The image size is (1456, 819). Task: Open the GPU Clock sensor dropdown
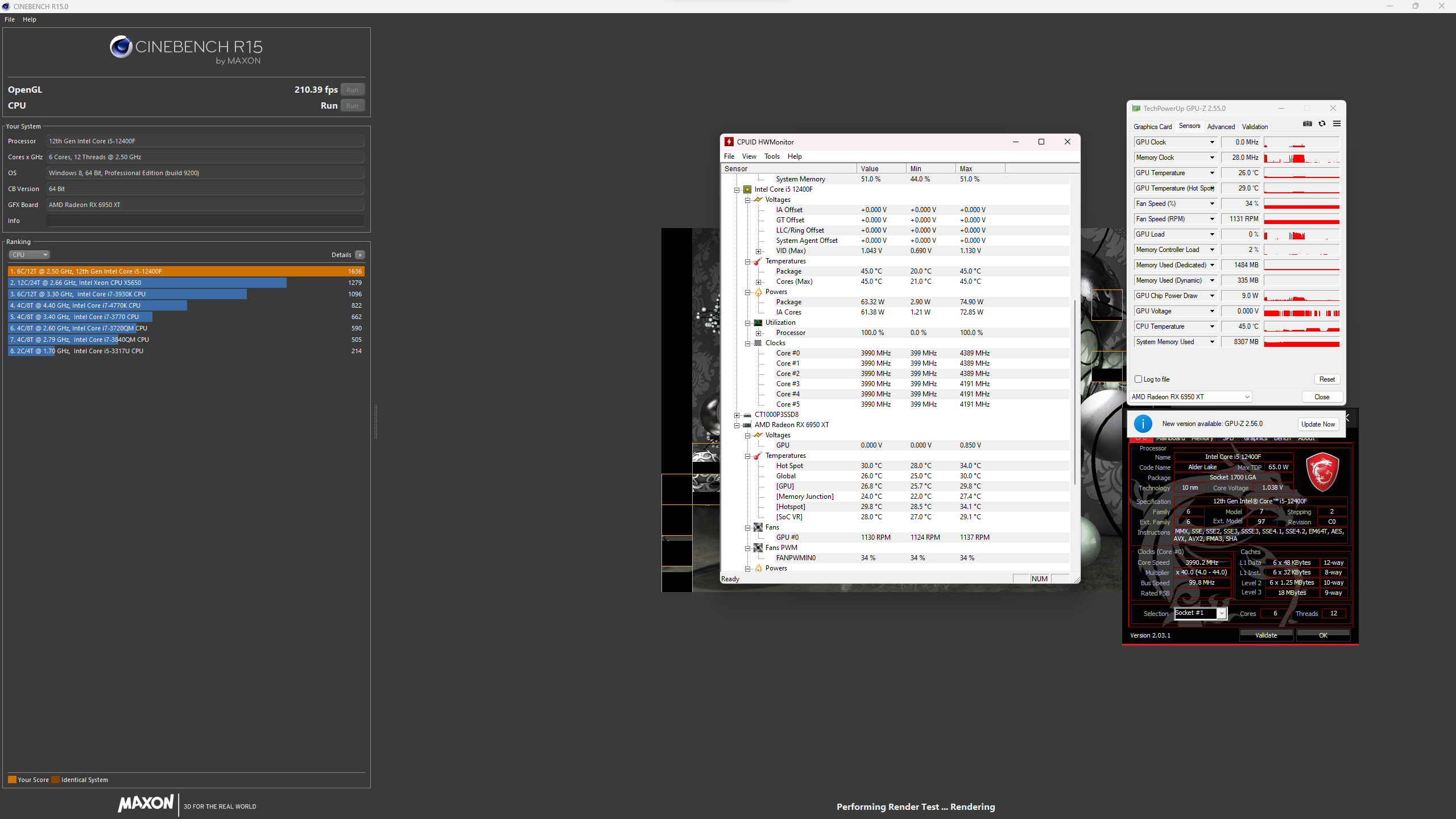[1212, 142]
